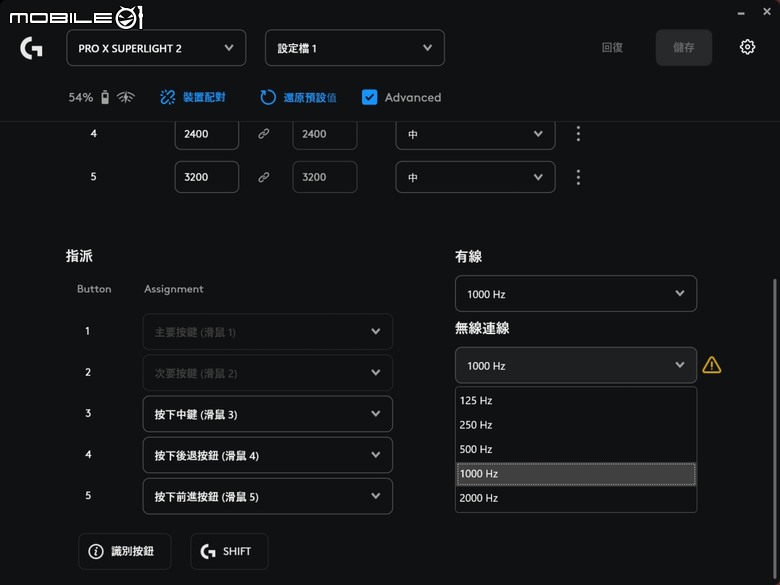This screenshot has height=585, width=780.
Task: Open the 中 dropdown in DPI row 4
Action: click(x=475, y=134)
